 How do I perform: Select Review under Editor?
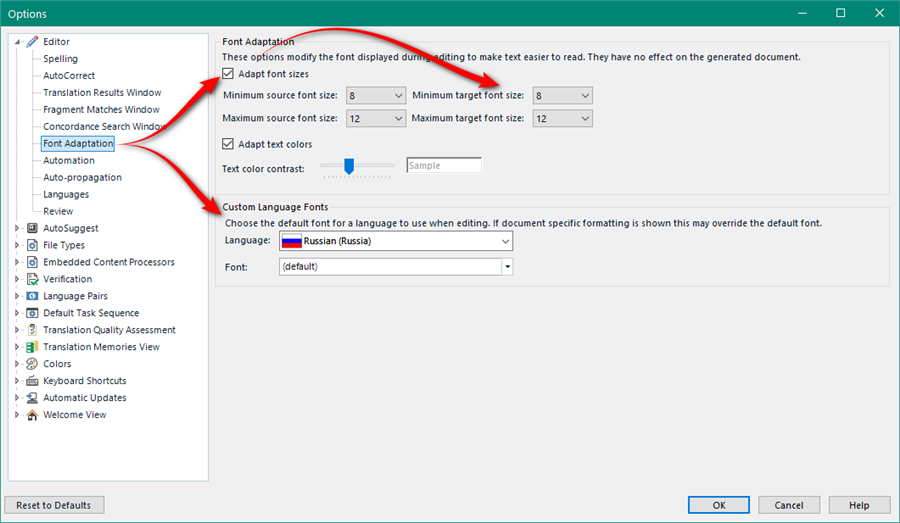[58, 211]
